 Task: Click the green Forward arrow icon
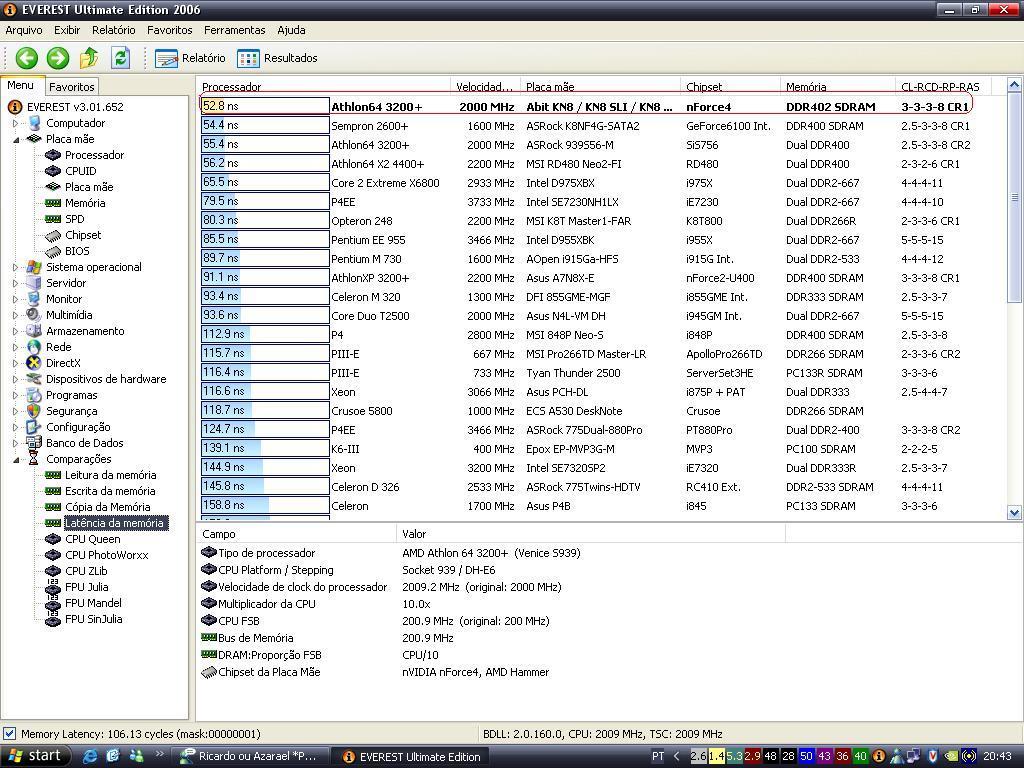[x=57, y=58]
